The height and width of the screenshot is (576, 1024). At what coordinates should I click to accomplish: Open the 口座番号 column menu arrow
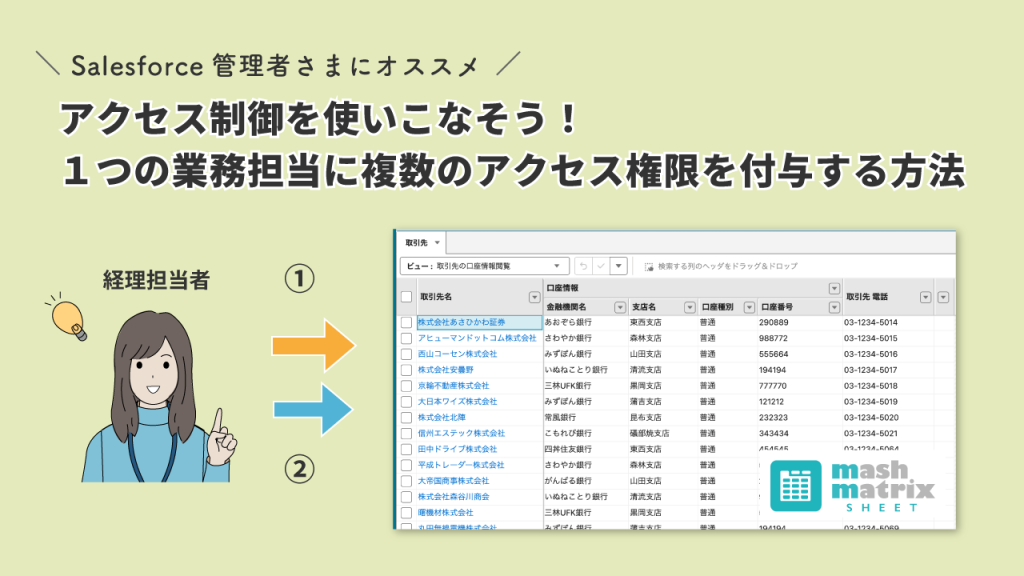click(834, 307)
